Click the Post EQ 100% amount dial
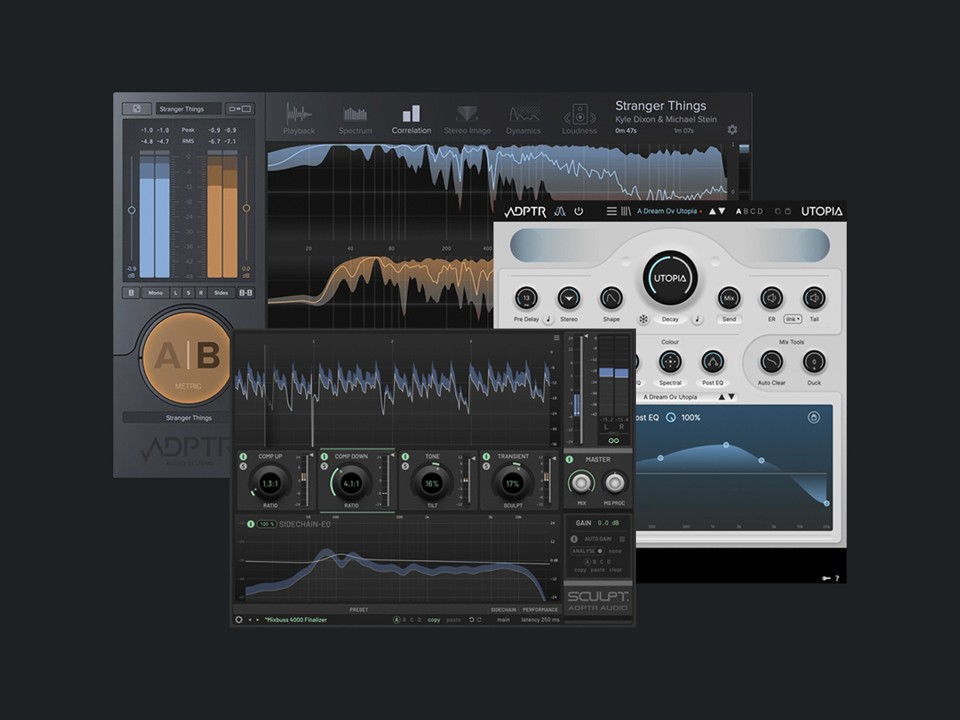 (671, 418)
